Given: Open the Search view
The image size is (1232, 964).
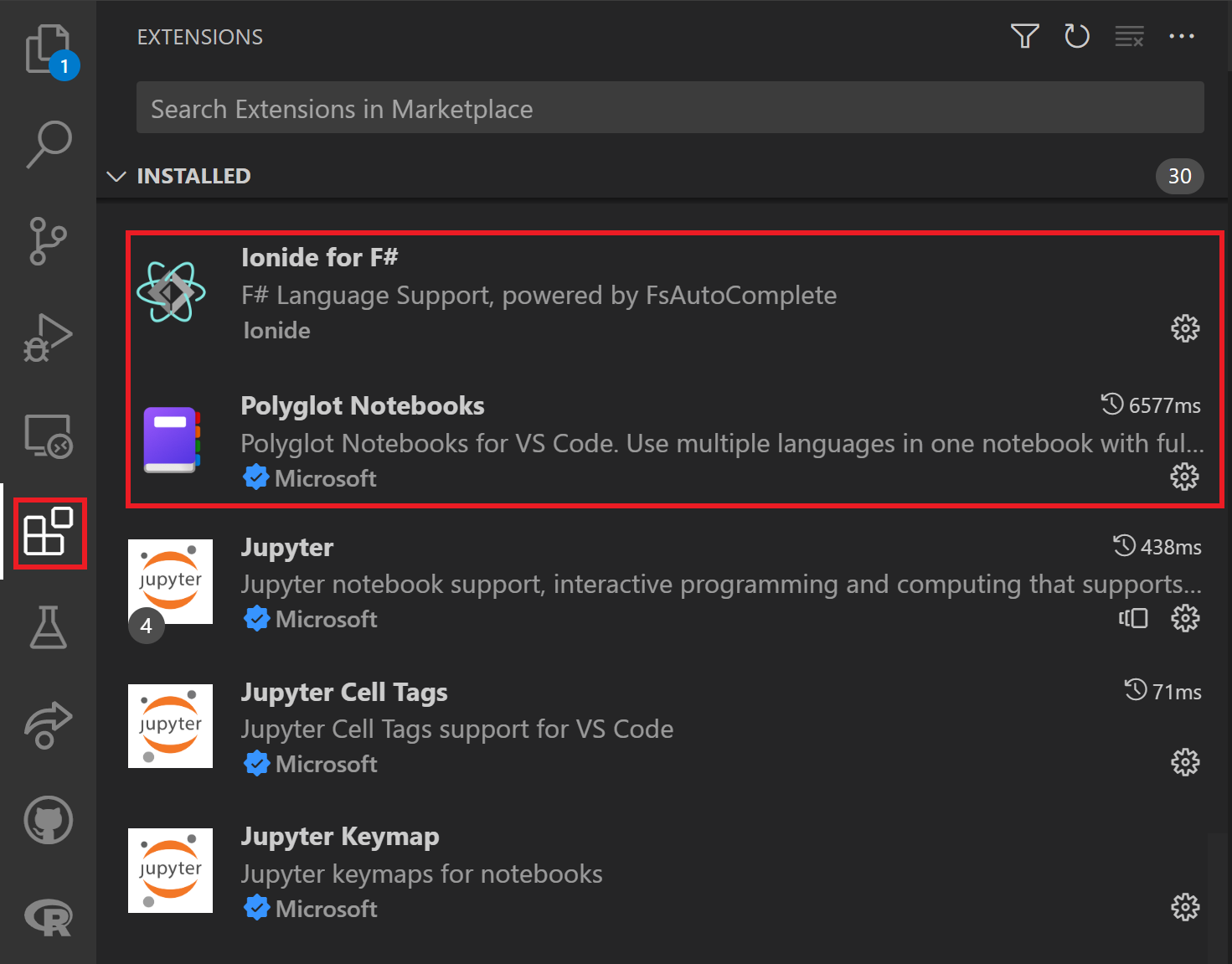Looking at the screenshot, I should point(49,144).
